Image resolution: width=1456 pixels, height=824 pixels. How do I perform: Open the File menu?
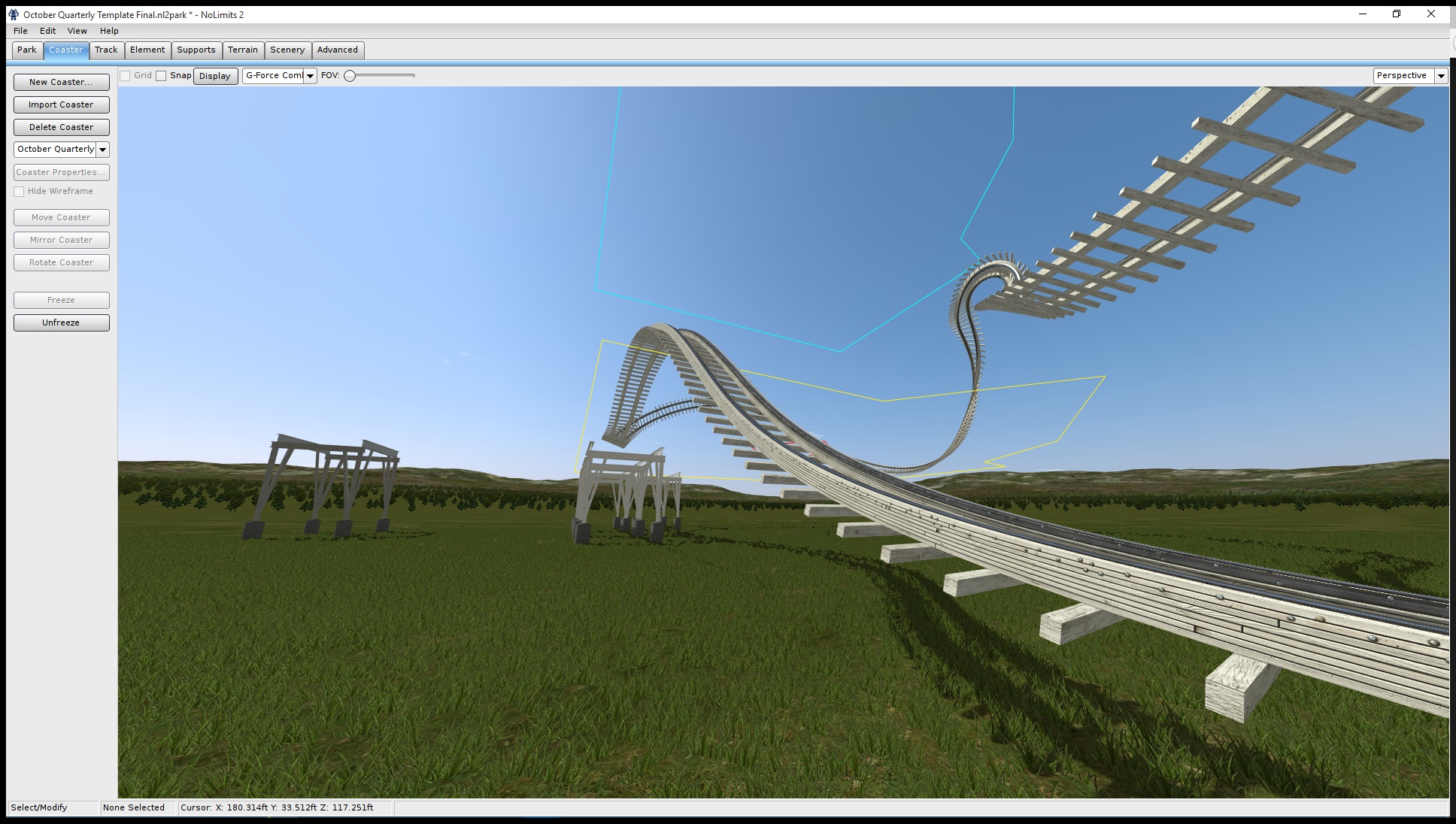[20, 31]
